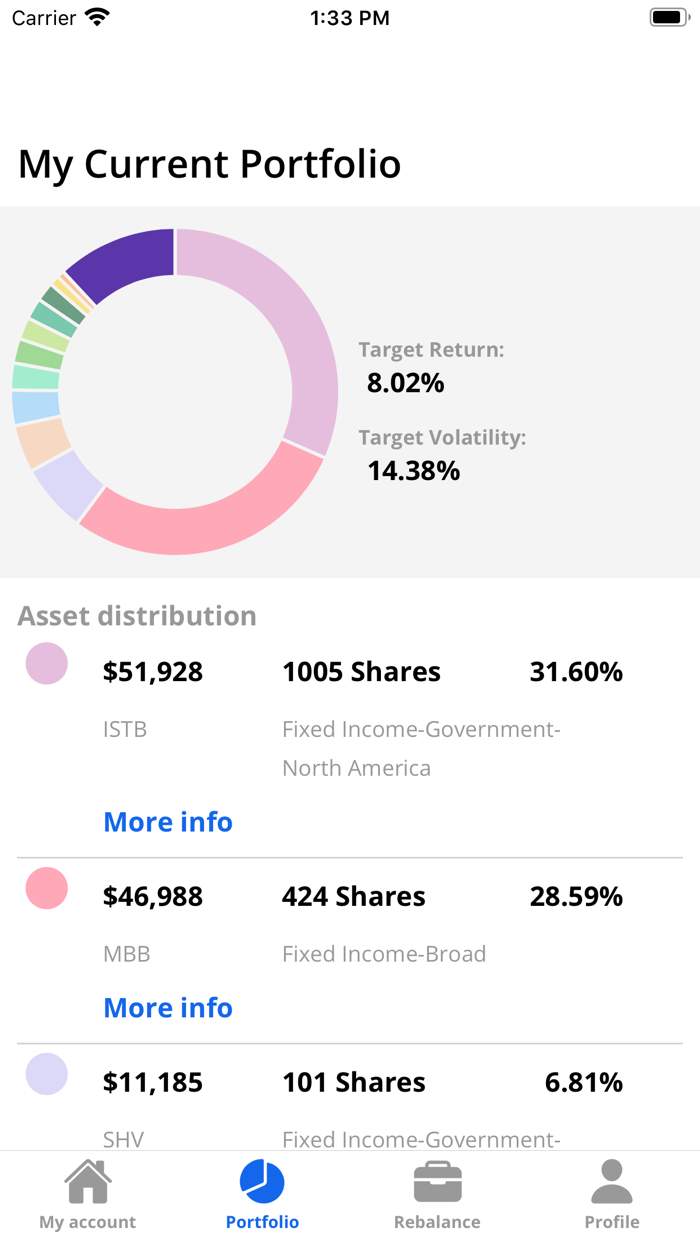Open Rebalance via the briefcase icon
The image size is (700, 1244).
pyautogui.click(x=437, y=1181)
